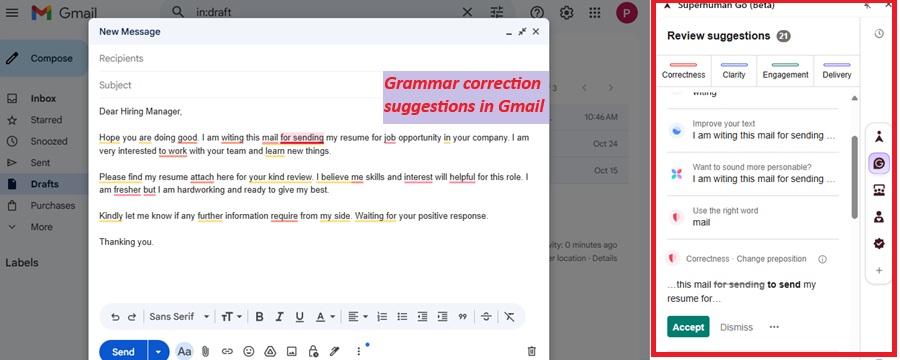Apply italic formatting

point(280,317)
